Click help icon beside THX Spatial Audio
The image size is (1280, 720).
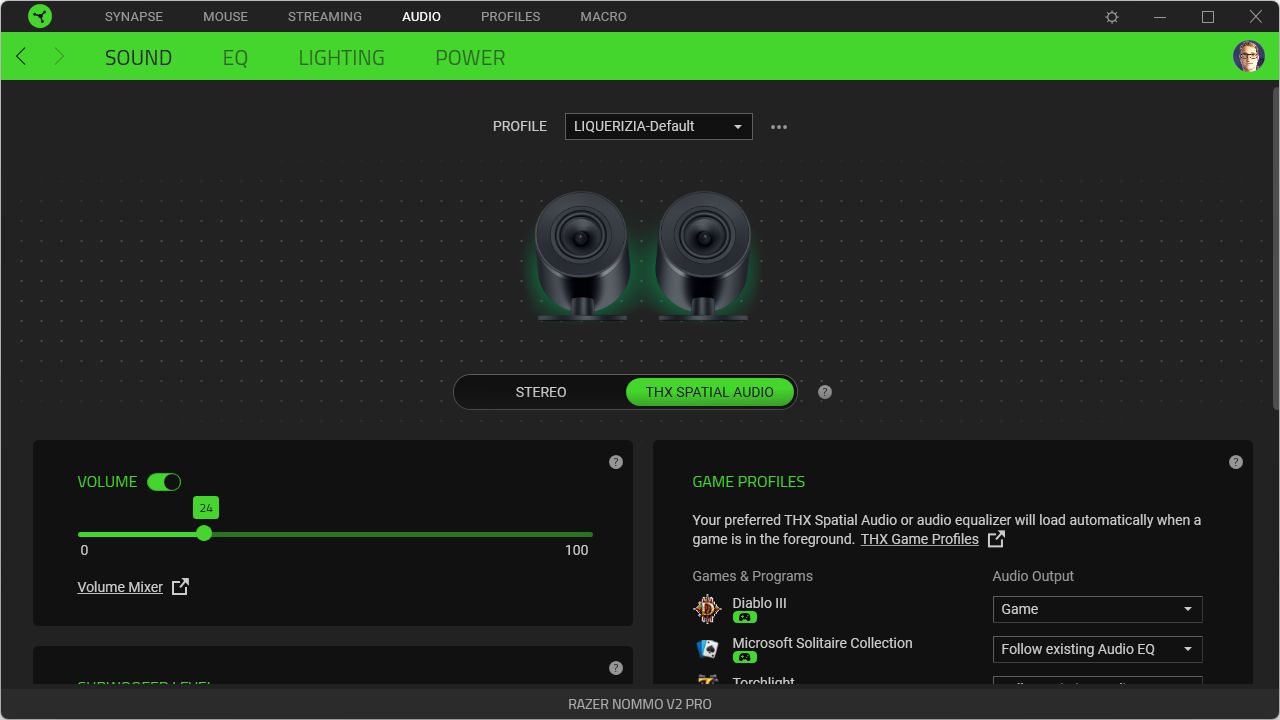(825, 392)
